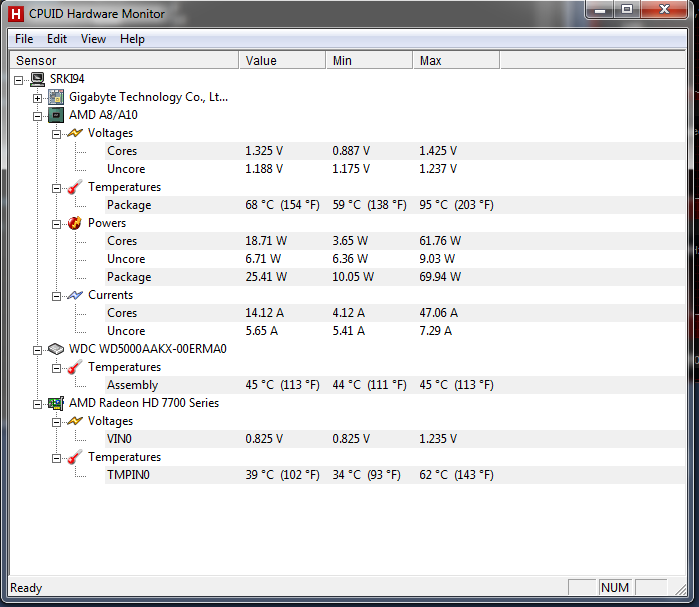
Task: Click the window resize grip corner
Action: coord(681,590)
